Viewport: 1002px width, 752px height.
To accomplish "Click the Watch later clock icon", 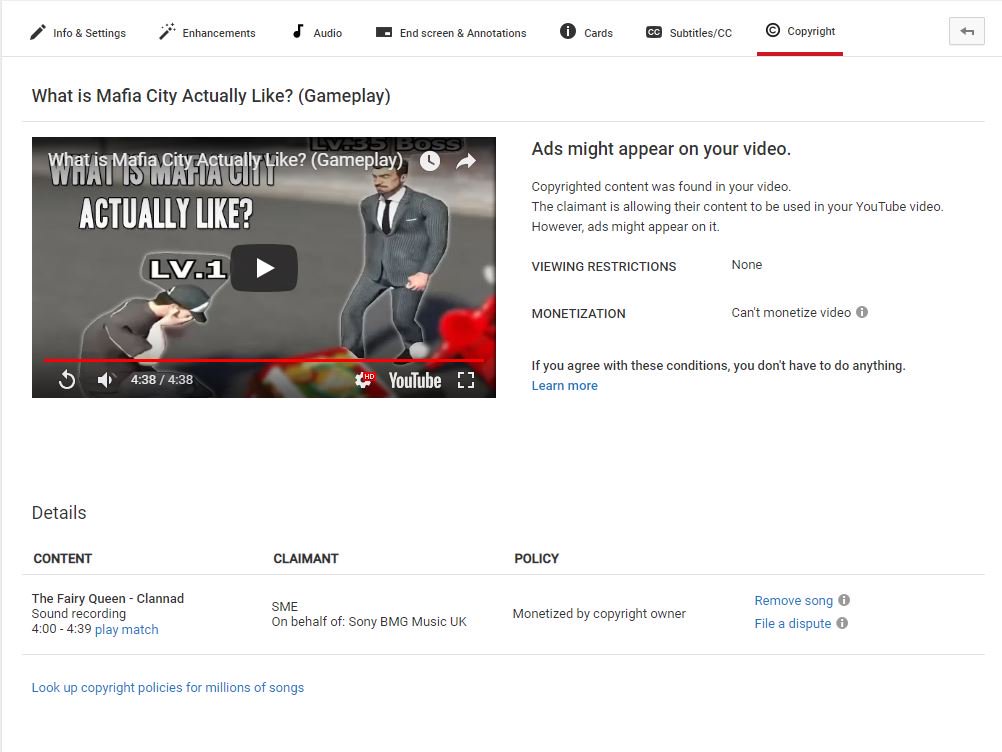I will pos(430,161).
